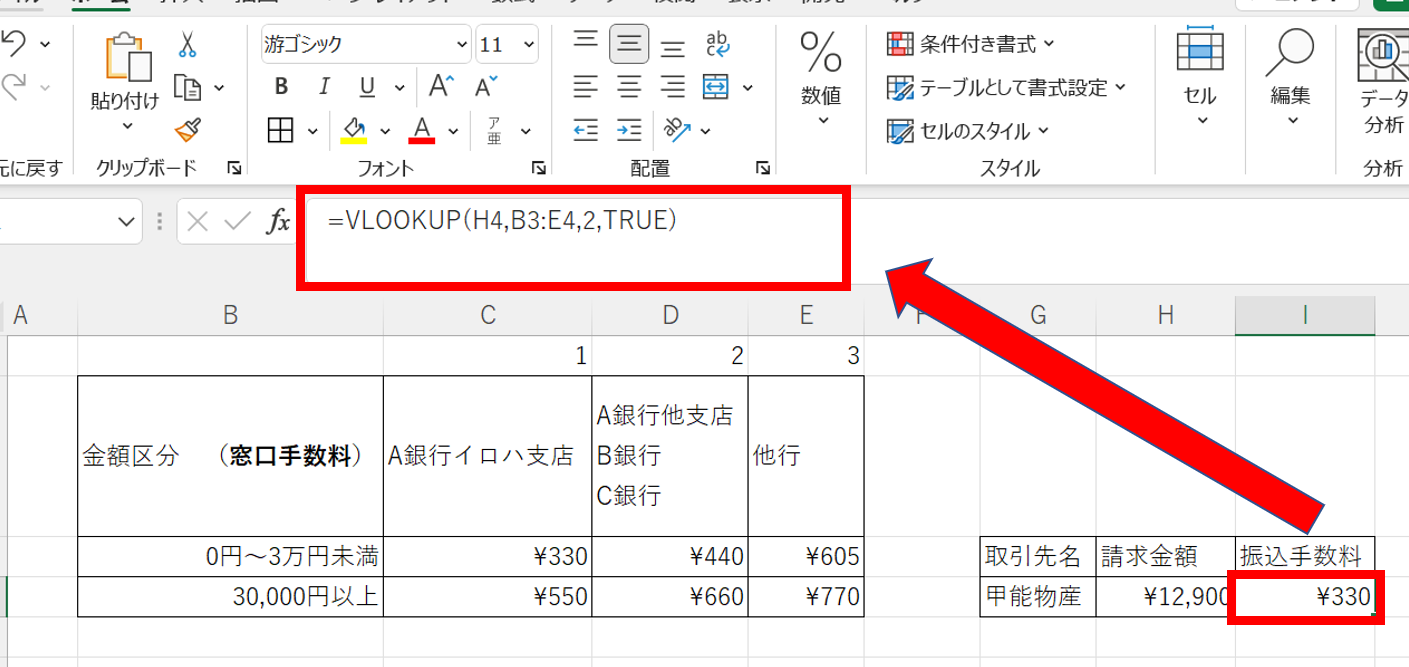
Task: Toggle Bold formatting
Action: (x=282, y=86)
